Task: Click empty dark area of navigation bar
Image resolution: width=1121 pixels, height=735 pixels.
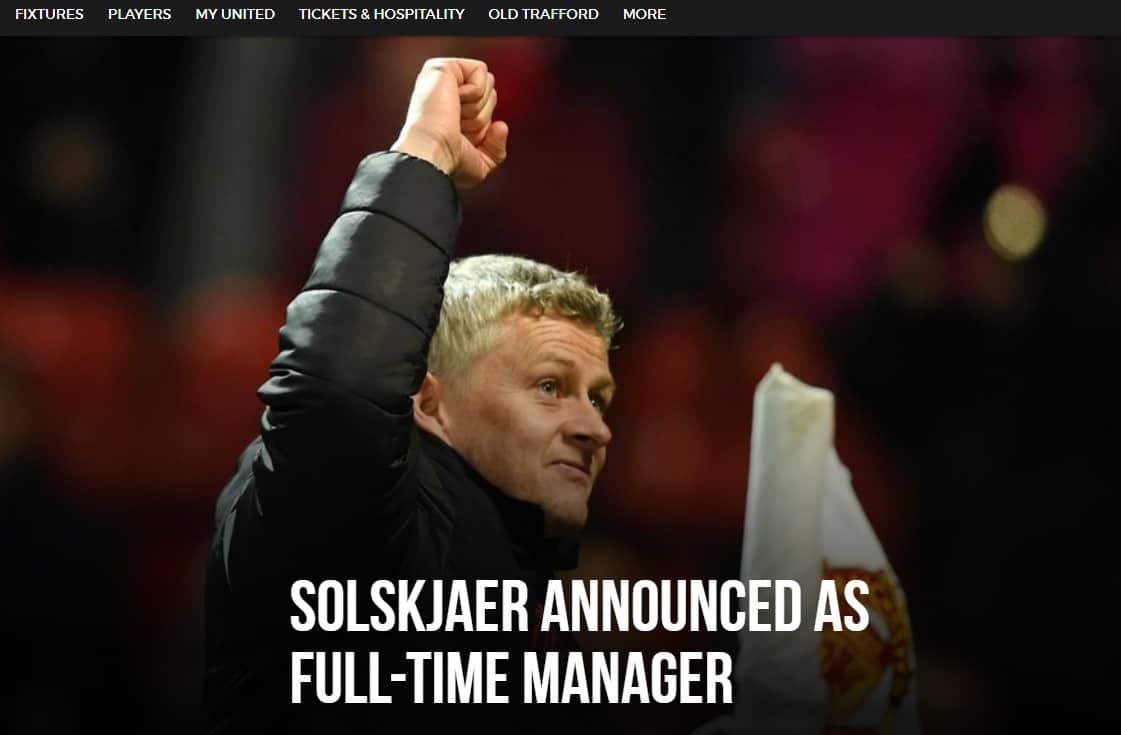Action: pos(894,17)
